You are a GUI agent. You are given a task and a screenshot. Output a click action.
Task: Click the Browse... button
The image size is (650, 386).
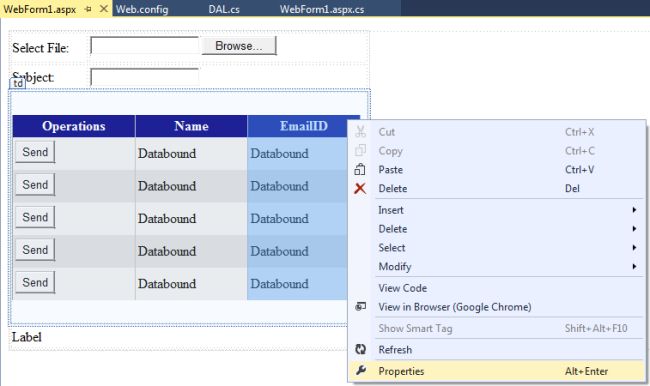[x=239, y=46]
